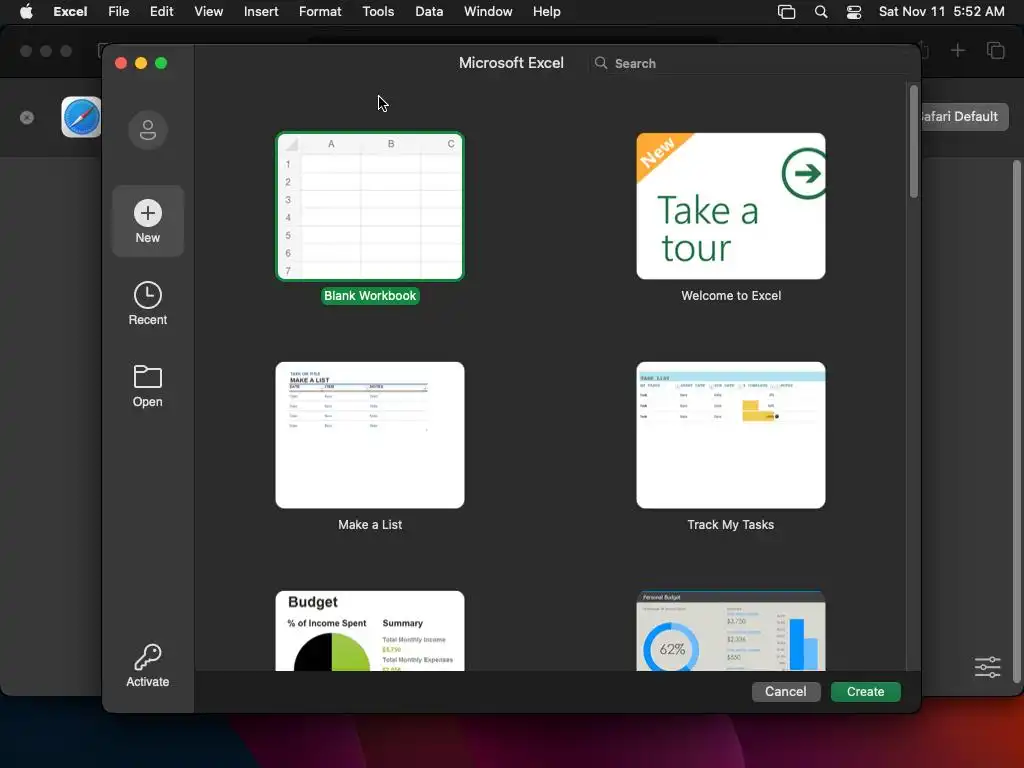Open the File menu
This screenshot has width=1024, height=768.
[x=118, y=12]
